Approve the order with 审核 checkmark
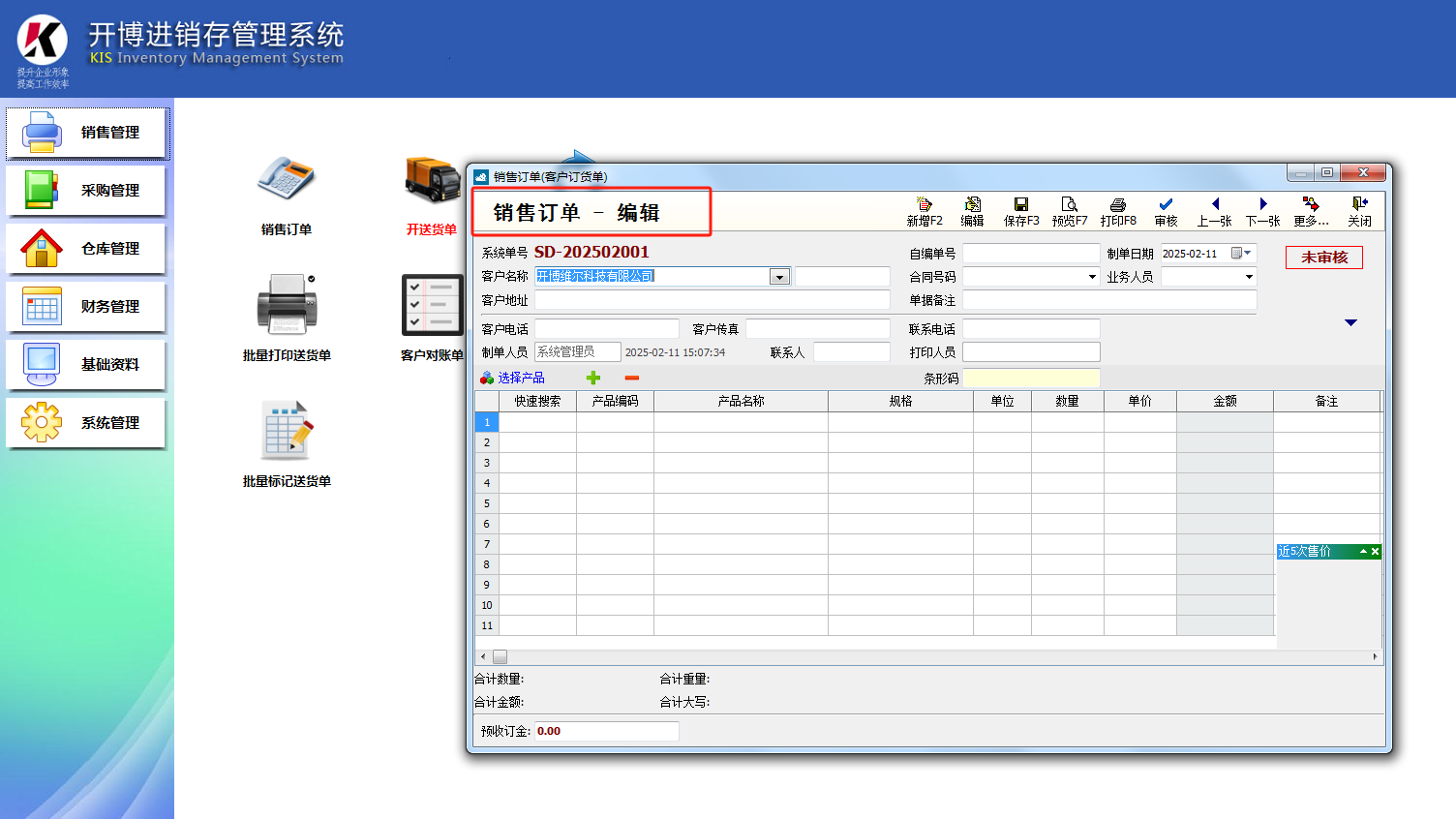 [x=1167, y=211]
